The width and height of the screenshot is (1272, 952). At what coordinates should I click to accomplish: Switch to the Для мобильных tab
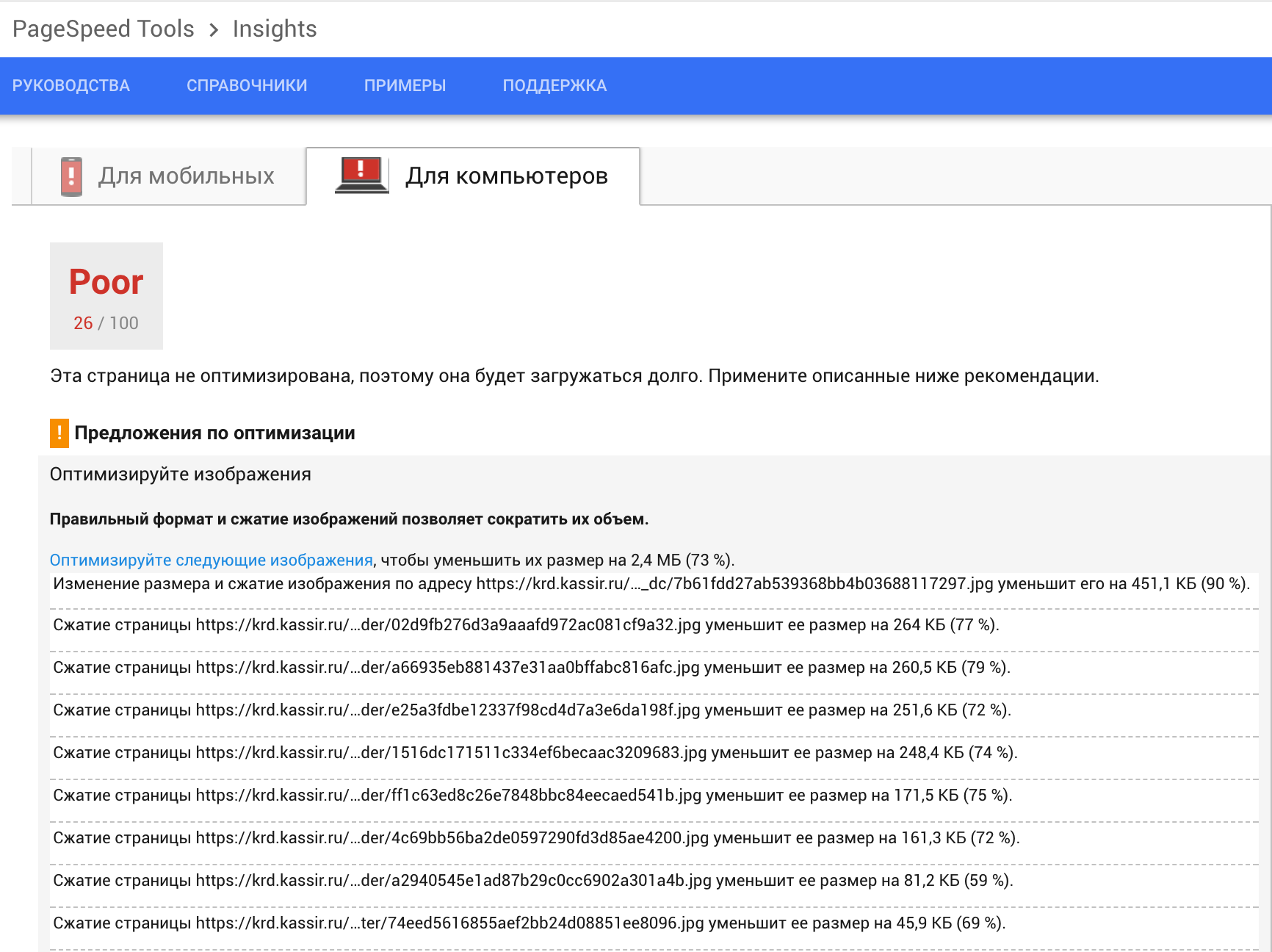168,176
